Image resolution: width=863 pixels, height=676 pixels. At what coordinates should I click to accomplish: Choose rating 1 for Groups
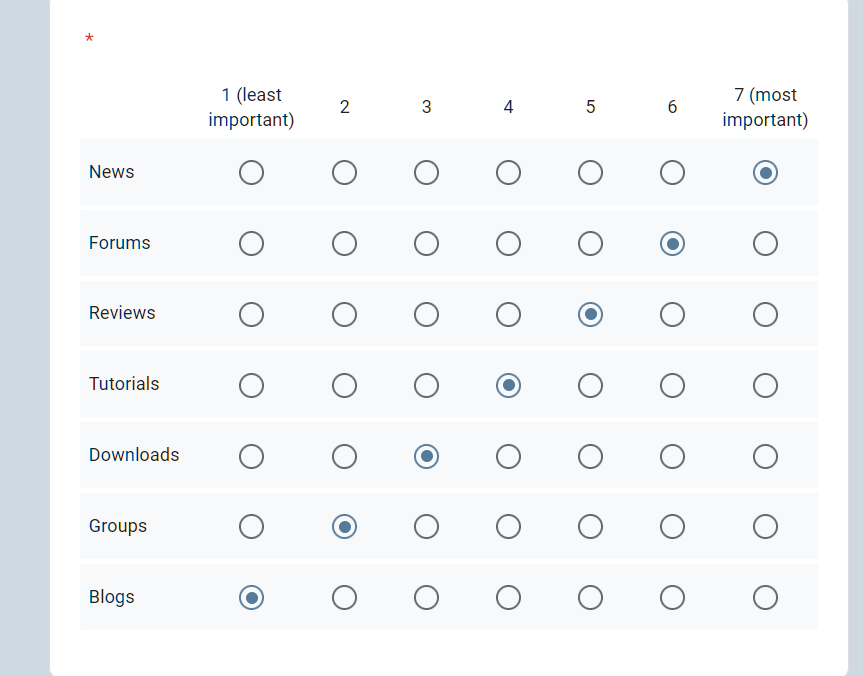coord(252,527)
